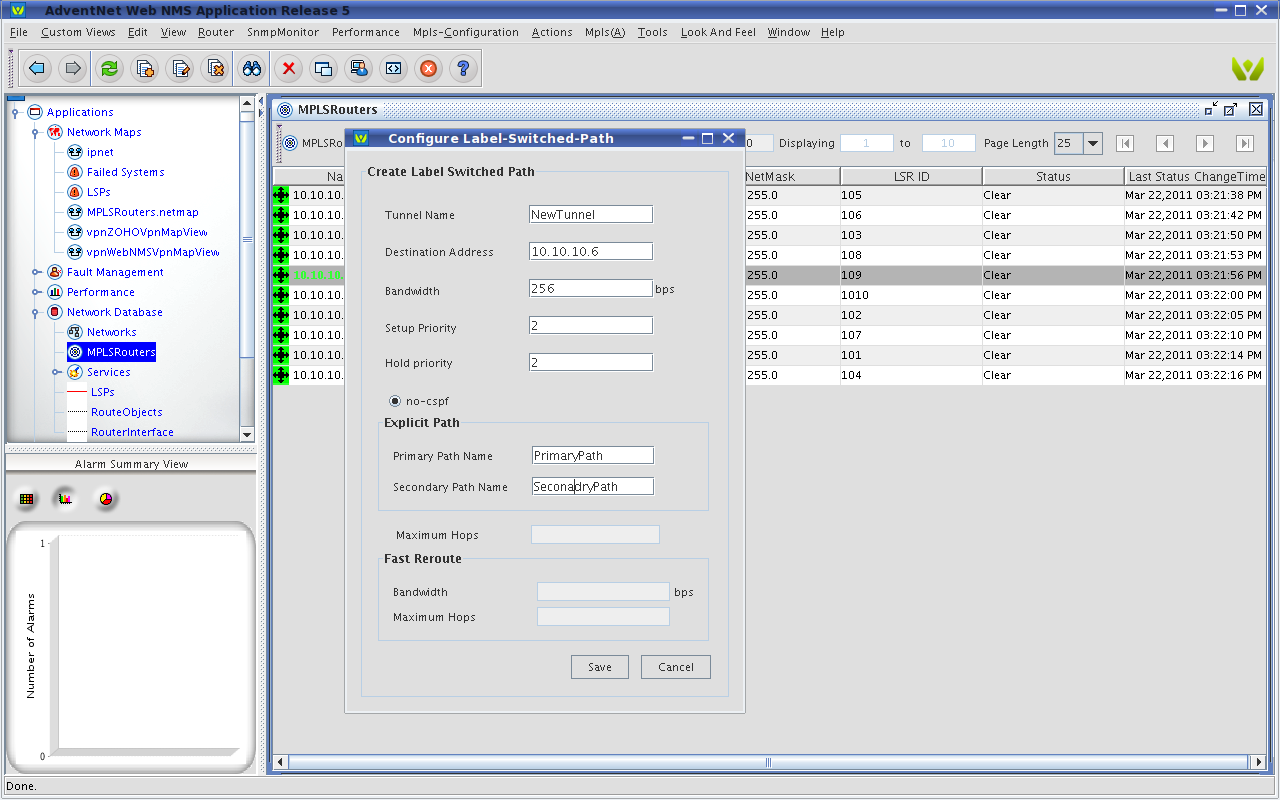Select RouteObjects in the tree
This screenshot has height=800, width=1280.
click(x=126, y=412)
